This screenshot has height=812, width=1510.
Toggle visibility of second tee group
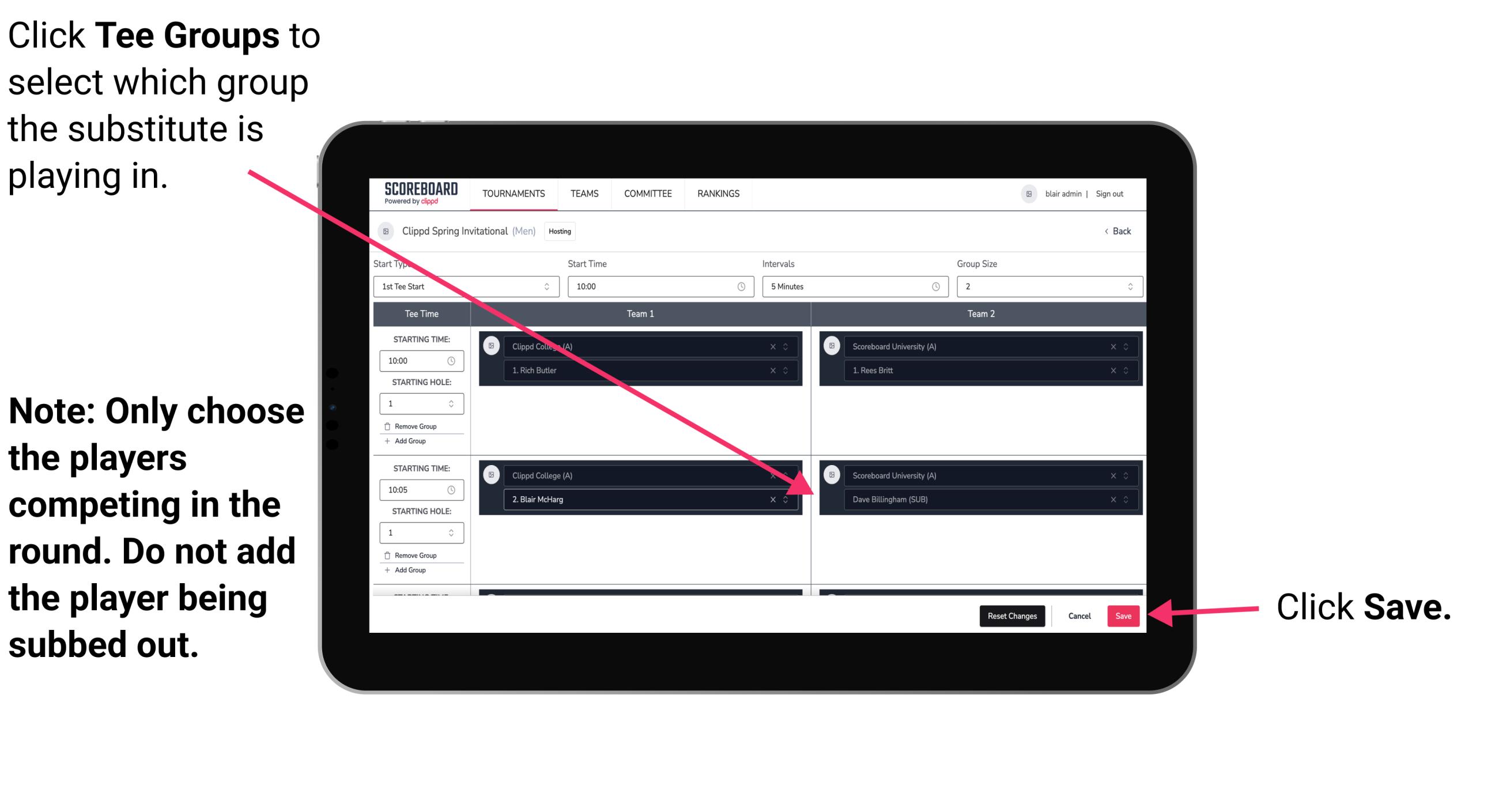click(490, 475)
